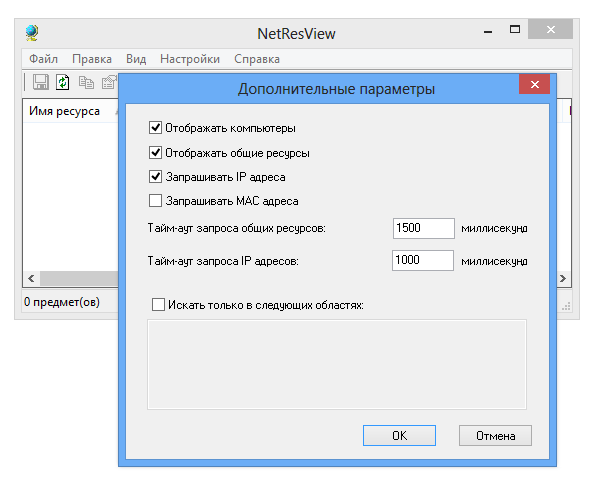The width and height of the screenshot is (601, 484).
Task: Maximize the NetResView window
Action: click(x=515, y=30)
